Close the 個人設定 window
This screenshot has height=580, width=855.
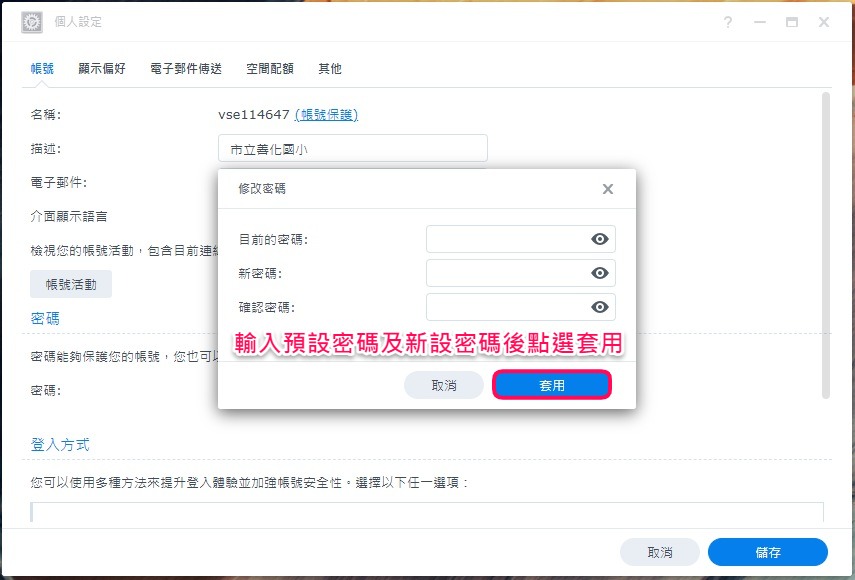click(824, 22)
